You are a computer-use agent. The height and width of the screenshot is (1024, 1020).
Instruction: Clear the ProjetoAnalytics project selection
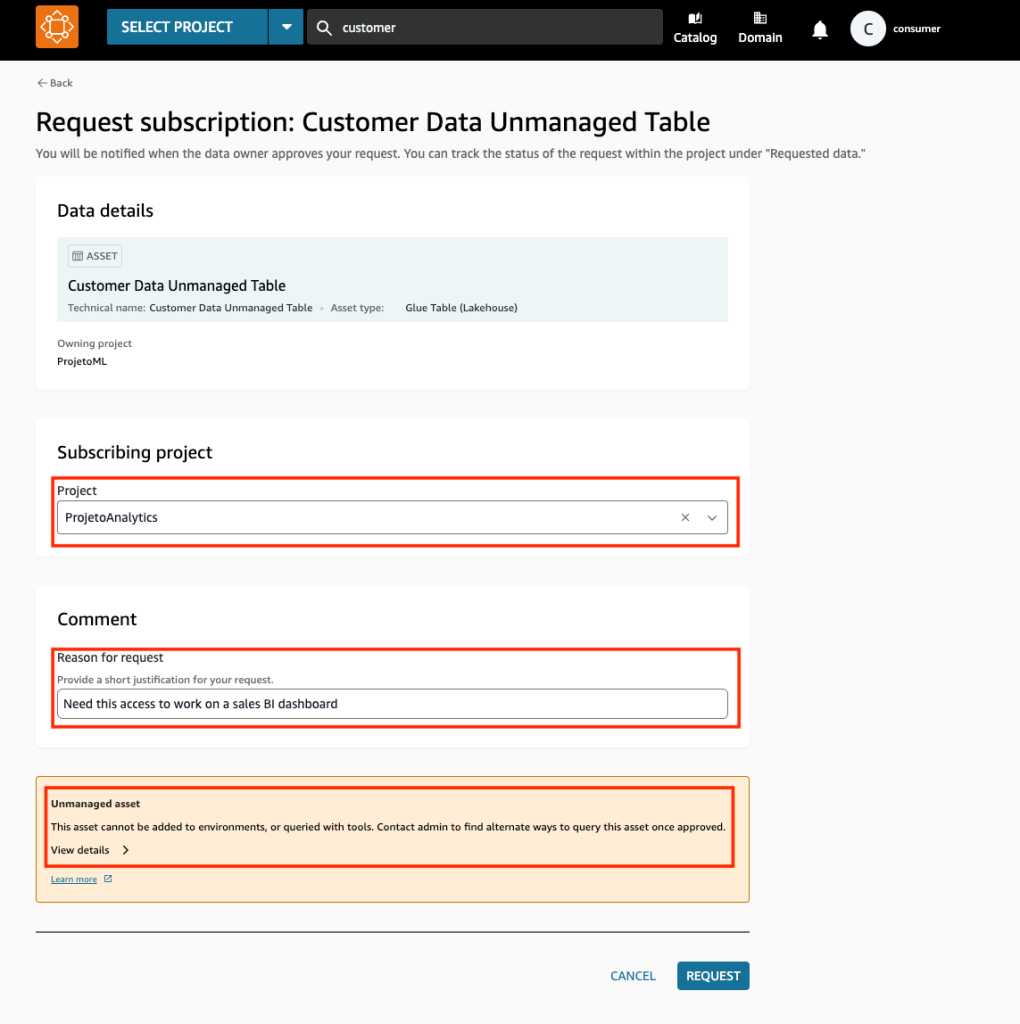pyautogui.click(x=685, y=518)
